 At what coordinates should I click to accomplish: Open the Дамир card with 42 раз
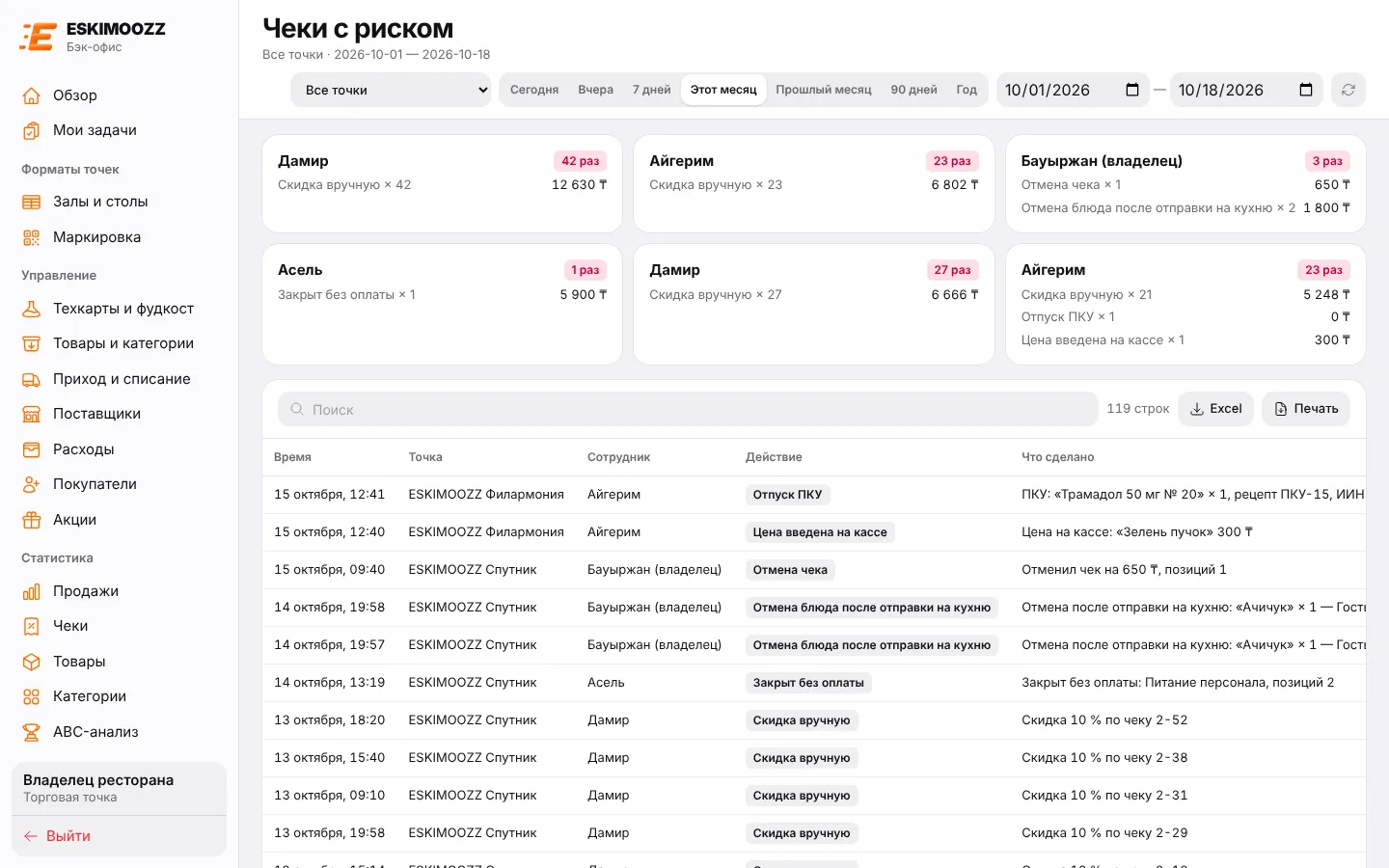pyautogui.click(x=442, y=183)
